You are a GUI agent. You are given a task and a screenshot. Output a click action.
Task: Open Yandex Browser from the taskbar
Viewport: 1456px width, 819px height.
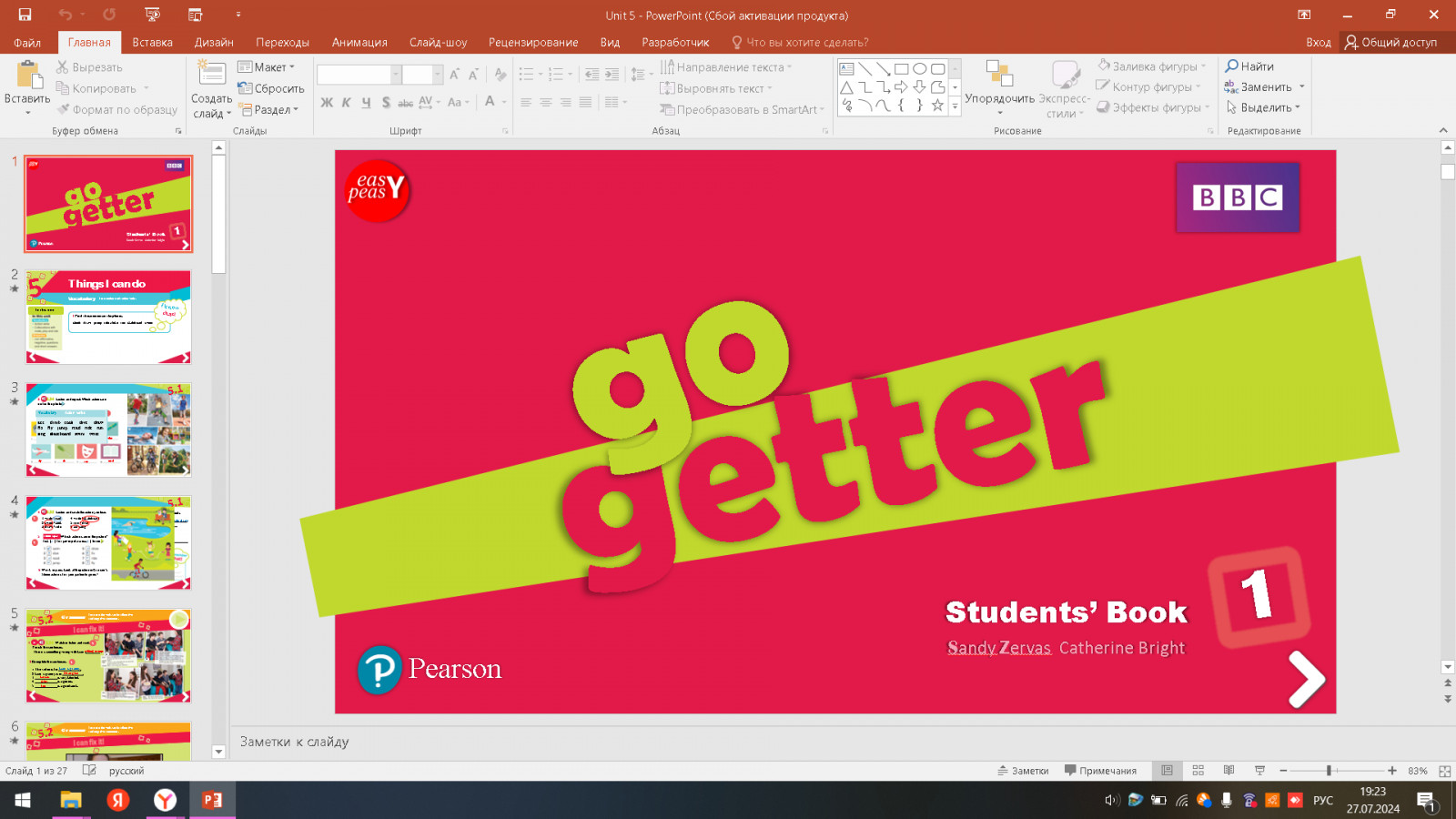point(165,800)
